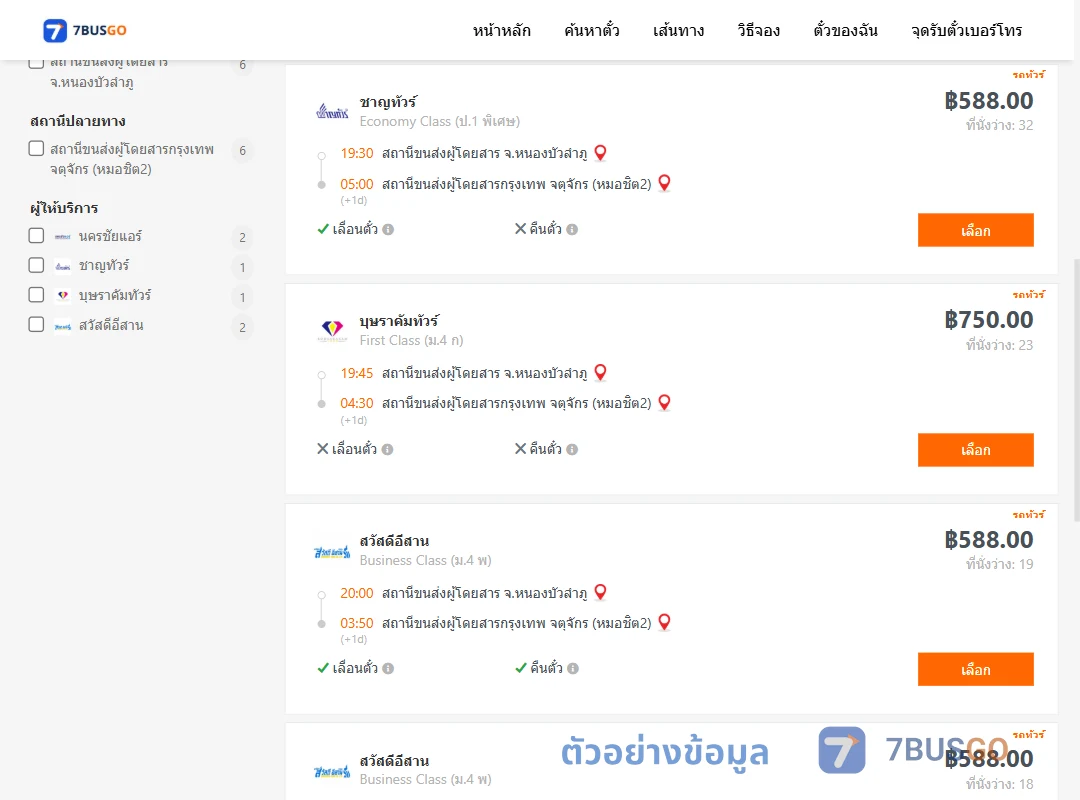Open map pin for 19:30 departure station
This screenshot has width=1080, height=800.
(x=601, y=152)
